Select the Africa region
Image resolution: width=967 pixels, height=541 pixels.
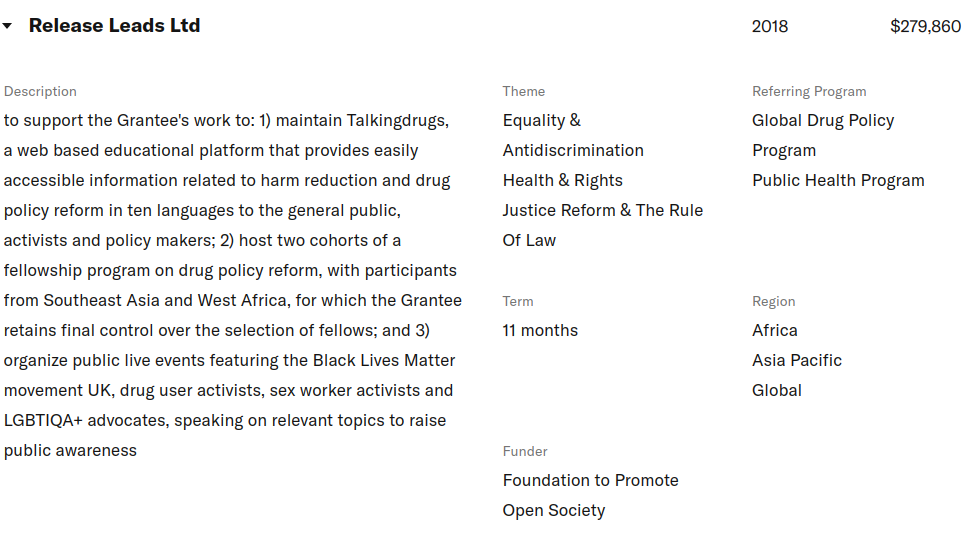point(775,330)
